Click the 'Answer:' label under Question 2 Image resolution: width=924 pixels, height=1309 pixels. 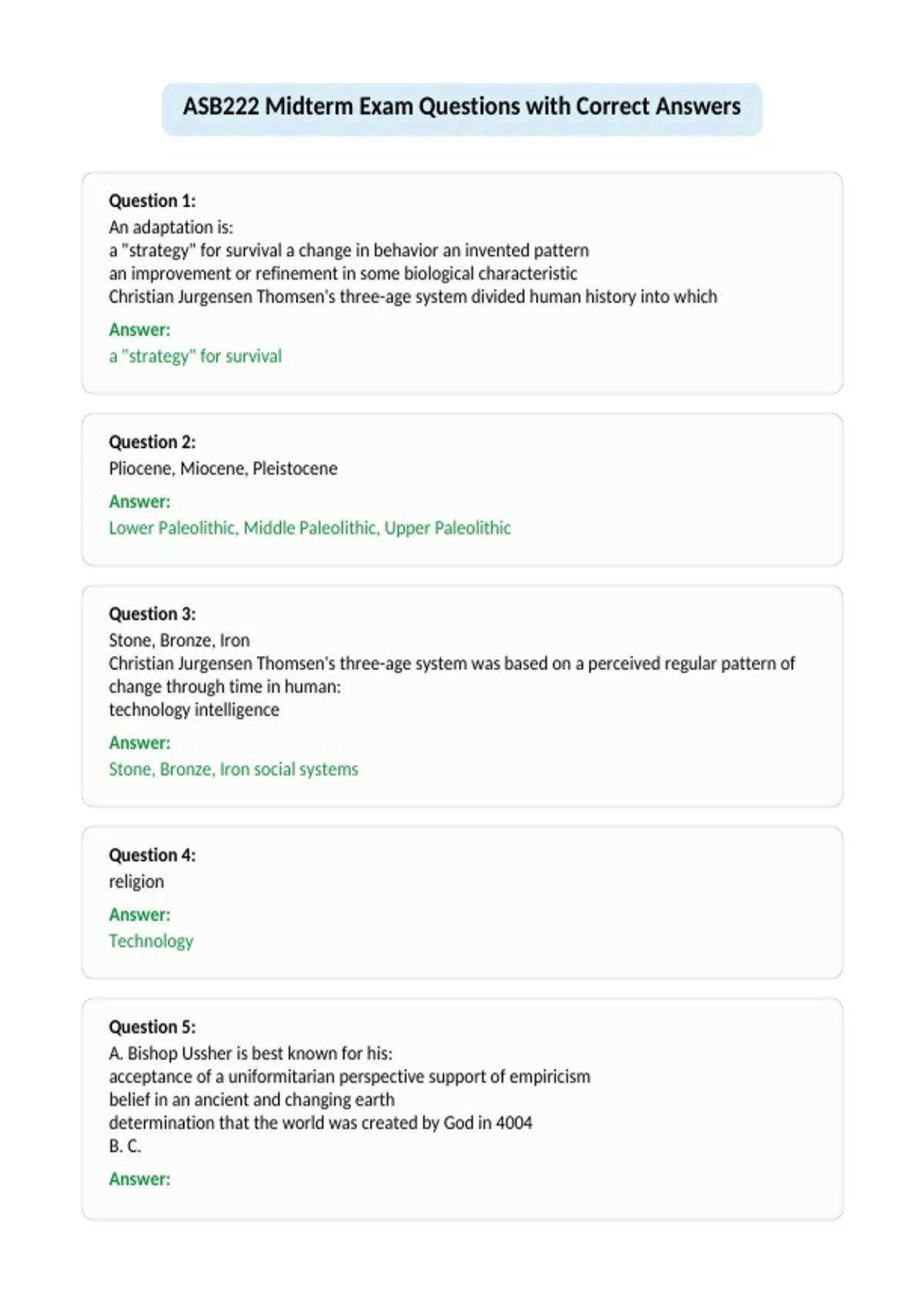[139, 501]
